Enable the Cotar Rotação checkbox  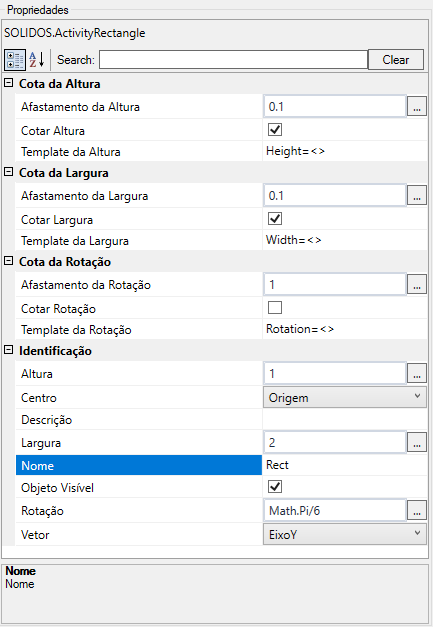275,308
